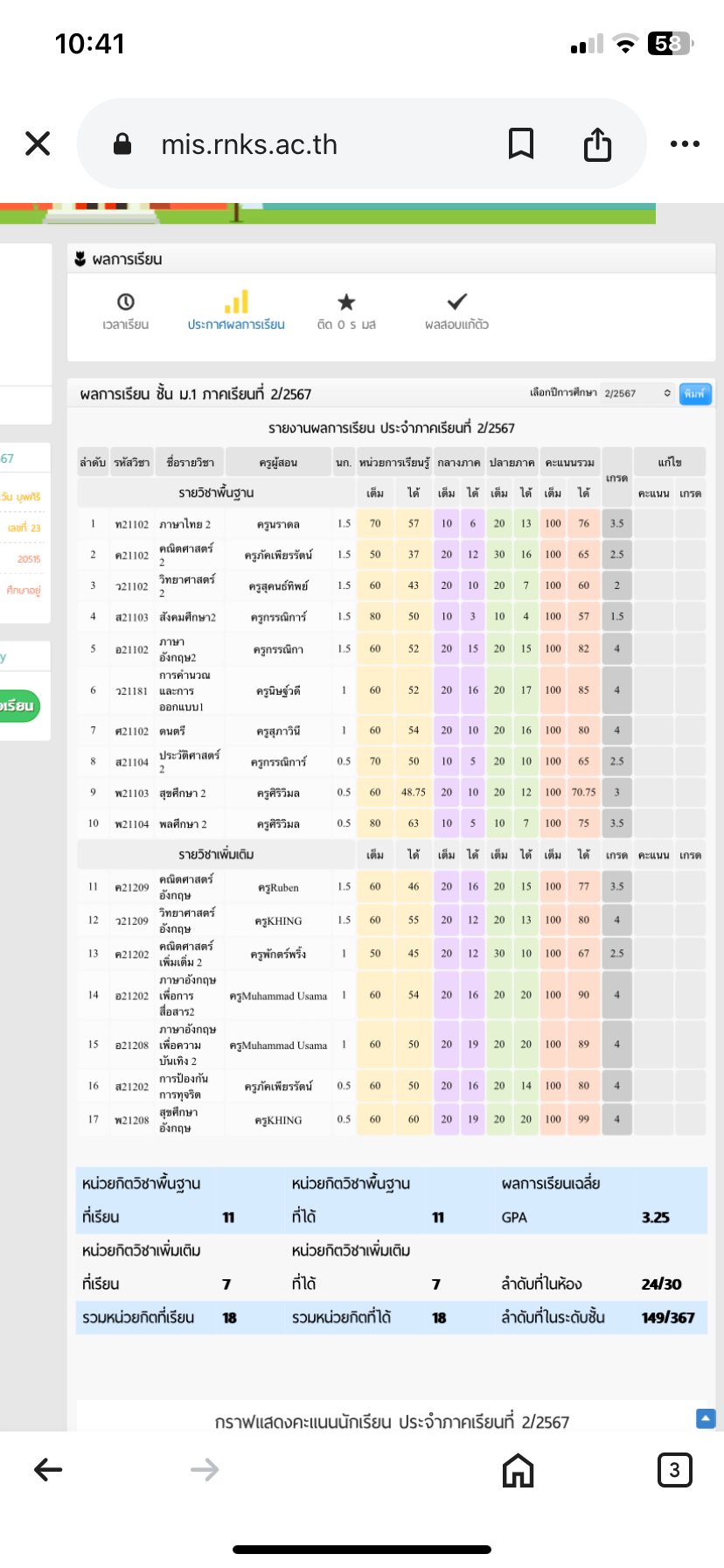Tap the battery indicator showing 58
The width and height of the screenshot is (724, 1568).
pyautogui.click(x=671, y=44)
